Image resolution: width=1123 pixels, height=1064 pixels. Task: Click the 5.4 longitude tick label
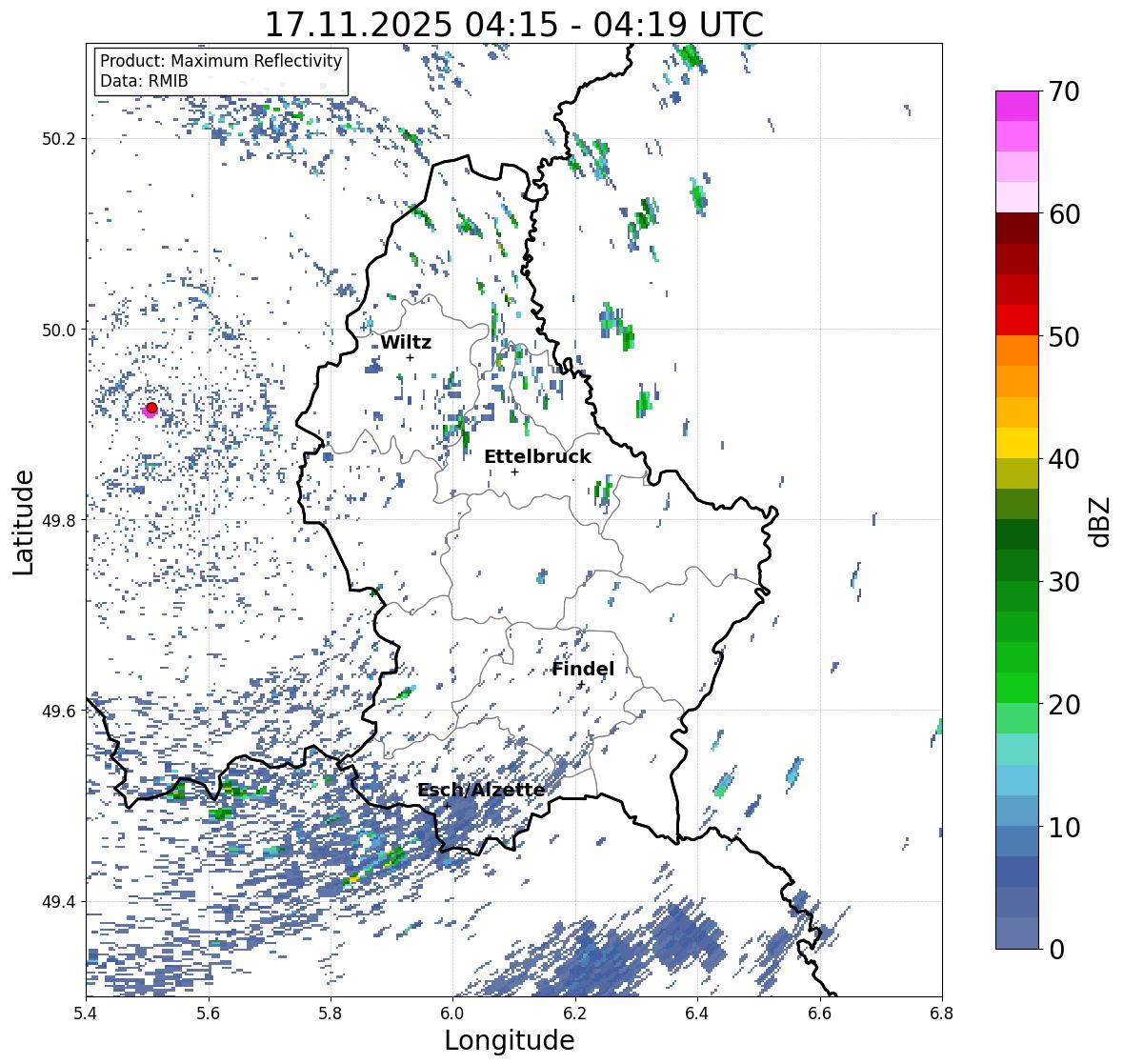[86, 1013]
